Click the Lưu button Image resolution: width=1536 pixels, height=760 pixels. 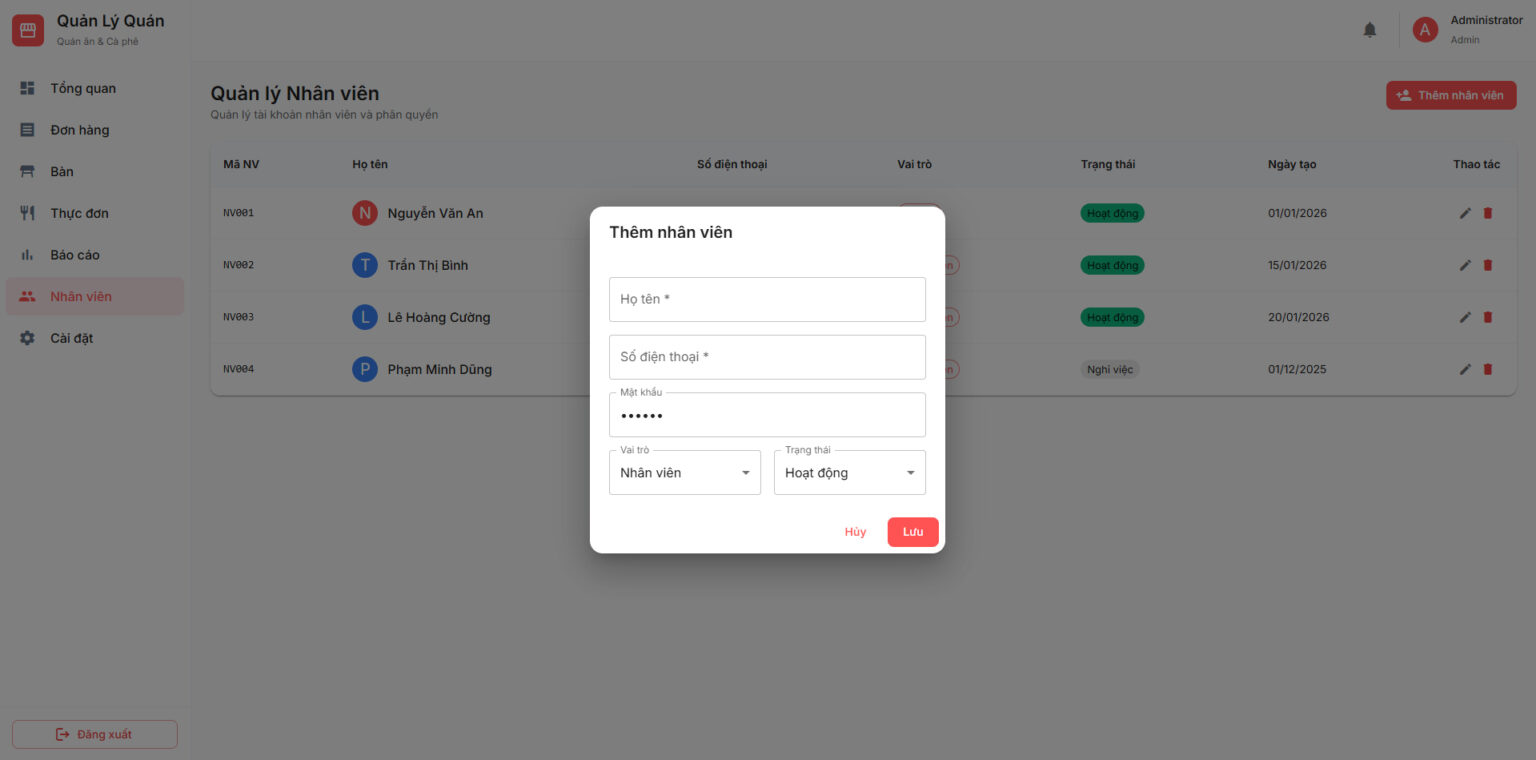[913, 532]
